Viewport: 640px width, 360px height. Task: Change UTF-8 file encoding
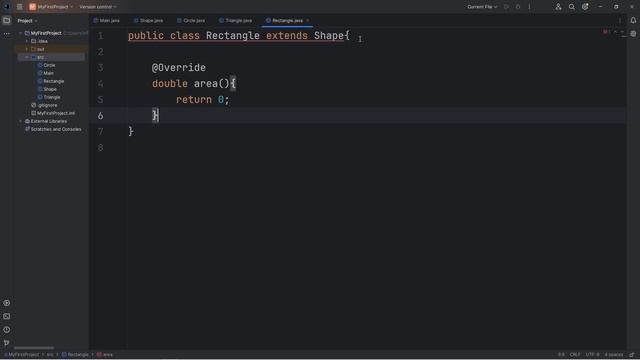(x=592, y=355)
